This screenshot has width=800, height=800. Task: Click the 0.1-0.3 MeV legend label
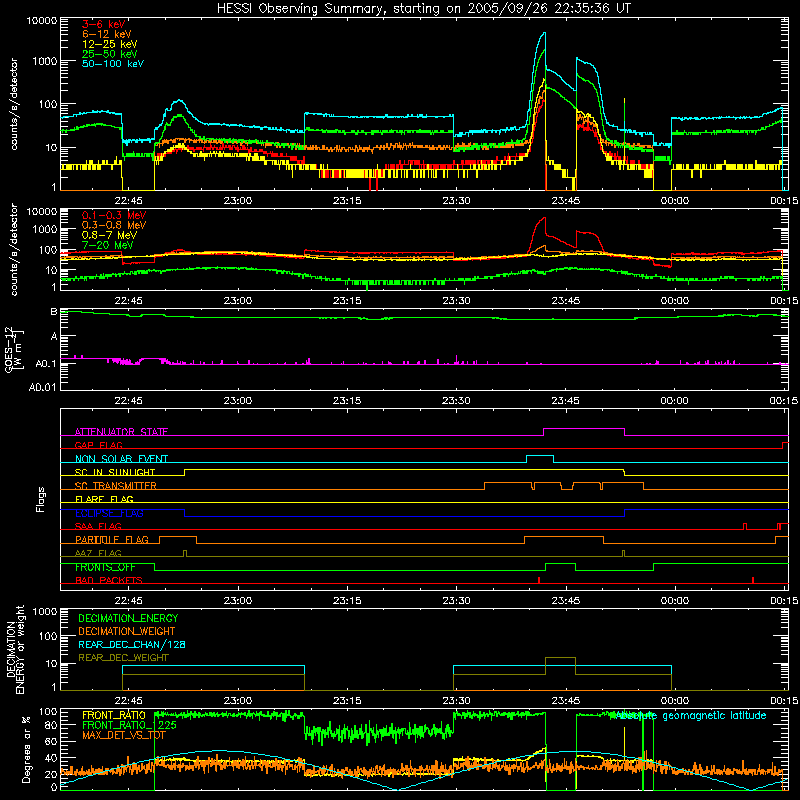[x=114, y=215]
